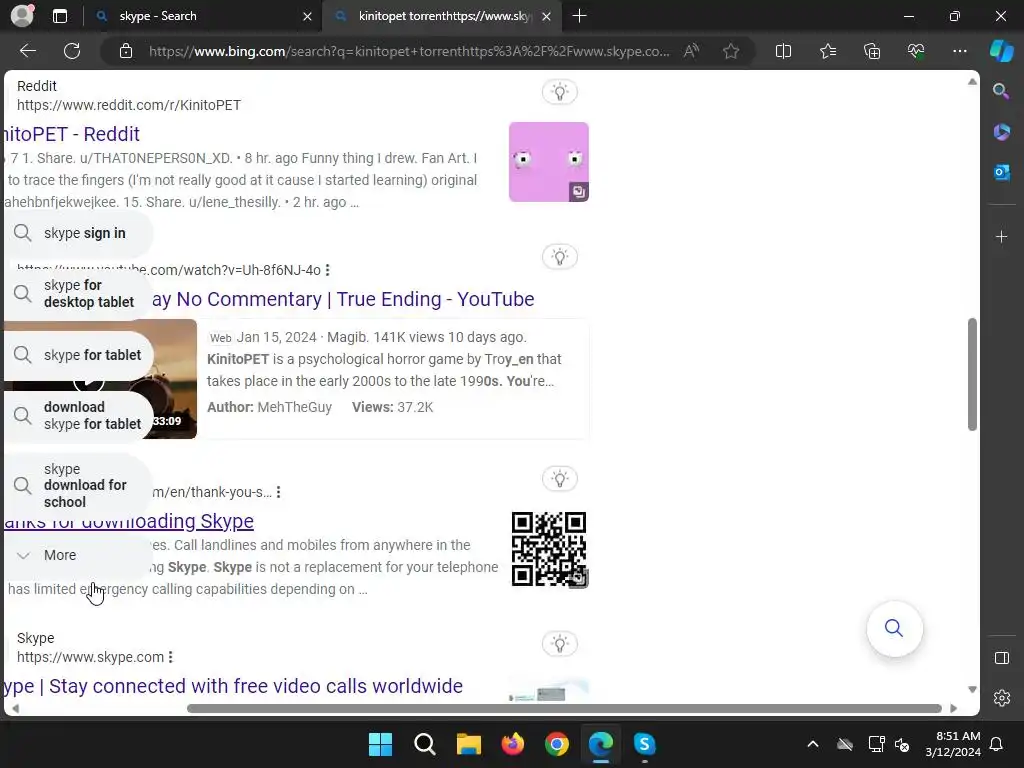Open options dots next to skype.com

point(170,657)
